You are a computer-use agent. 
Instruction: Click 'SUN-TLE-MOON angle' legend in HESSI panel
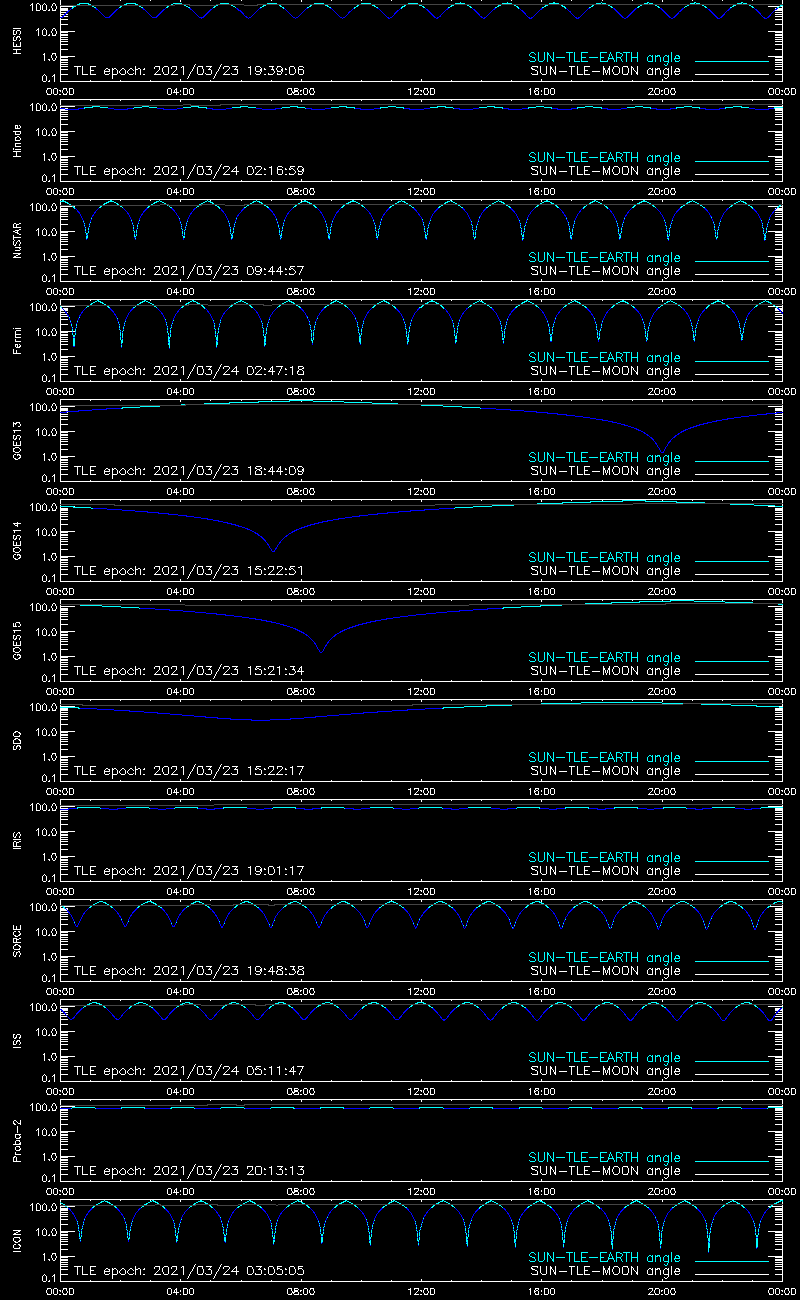[x=604, y=71]
